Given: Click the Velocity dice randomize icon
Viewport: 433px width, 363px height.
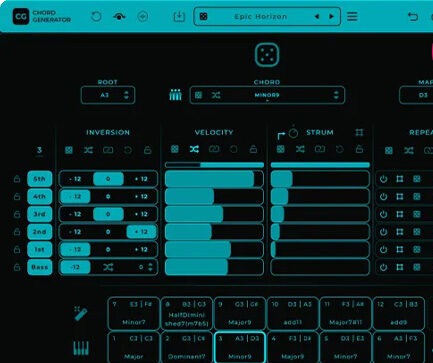Looking at the screenshot, I should (175, 149).
